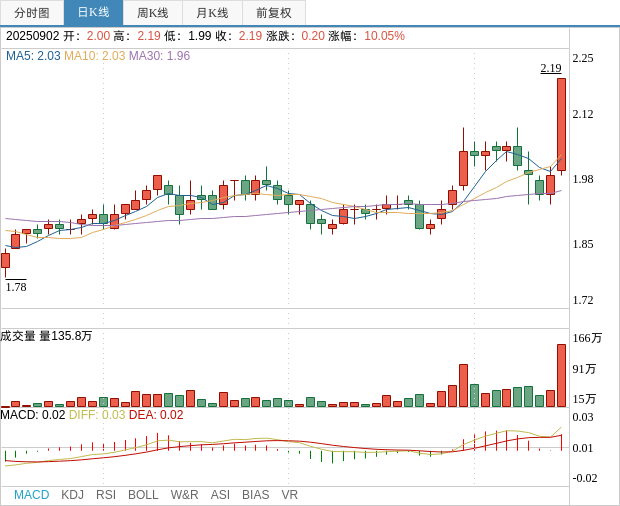Open the 周K线 tab

153,13
